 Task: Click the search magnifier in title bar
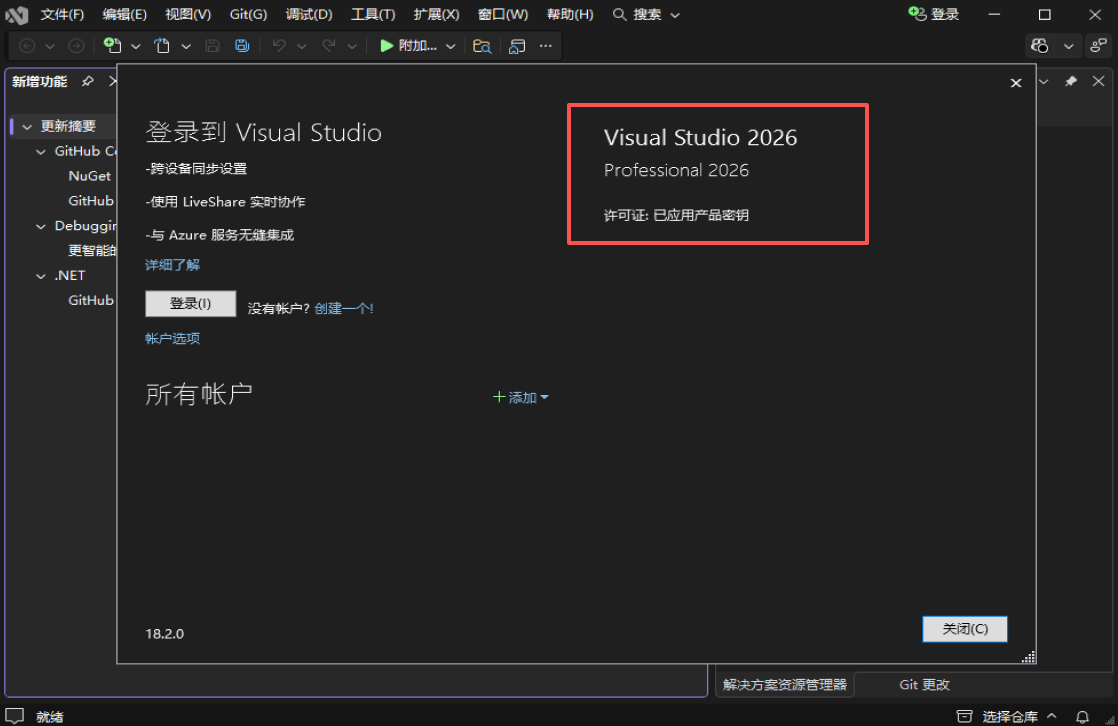(620, 14)
